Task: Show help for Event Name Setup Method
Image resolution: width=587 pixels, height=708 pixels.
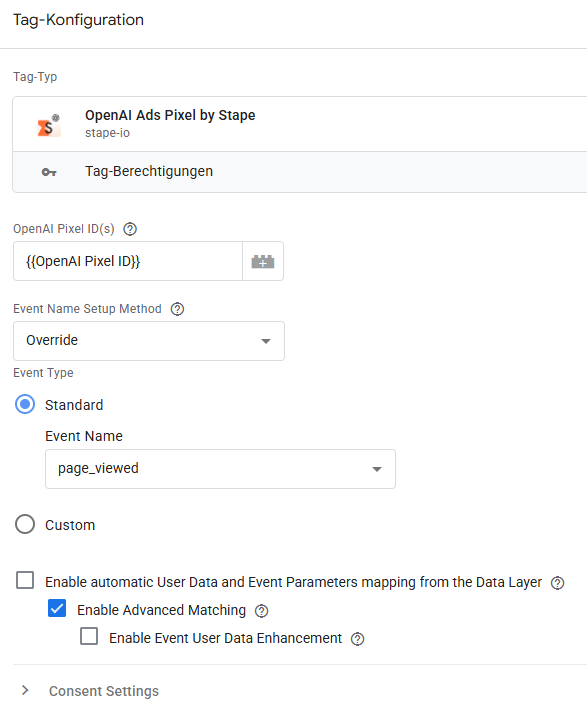Action: click(177, 309)
